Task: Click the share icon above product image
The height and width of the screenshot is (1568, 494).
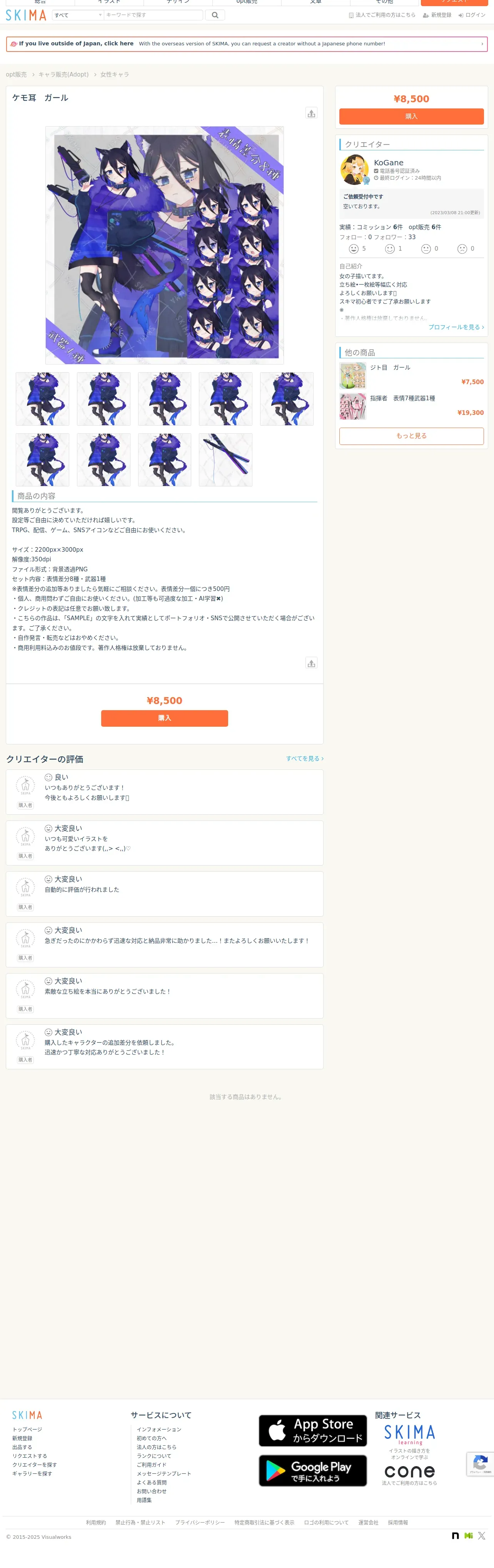Action: click(311, 113)
